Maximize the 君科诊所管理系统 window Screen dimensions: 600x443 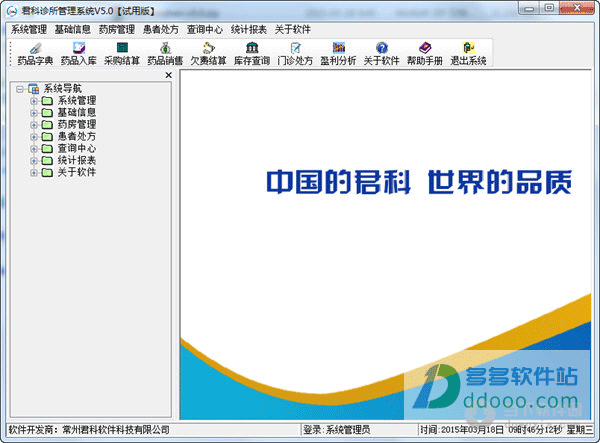pos(549,8)
